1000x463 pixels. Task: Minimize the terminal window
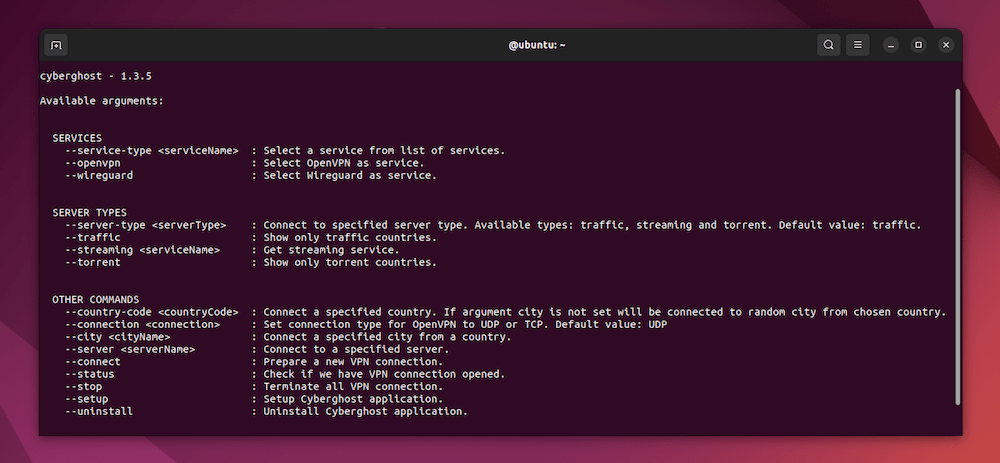click(891, 45)
